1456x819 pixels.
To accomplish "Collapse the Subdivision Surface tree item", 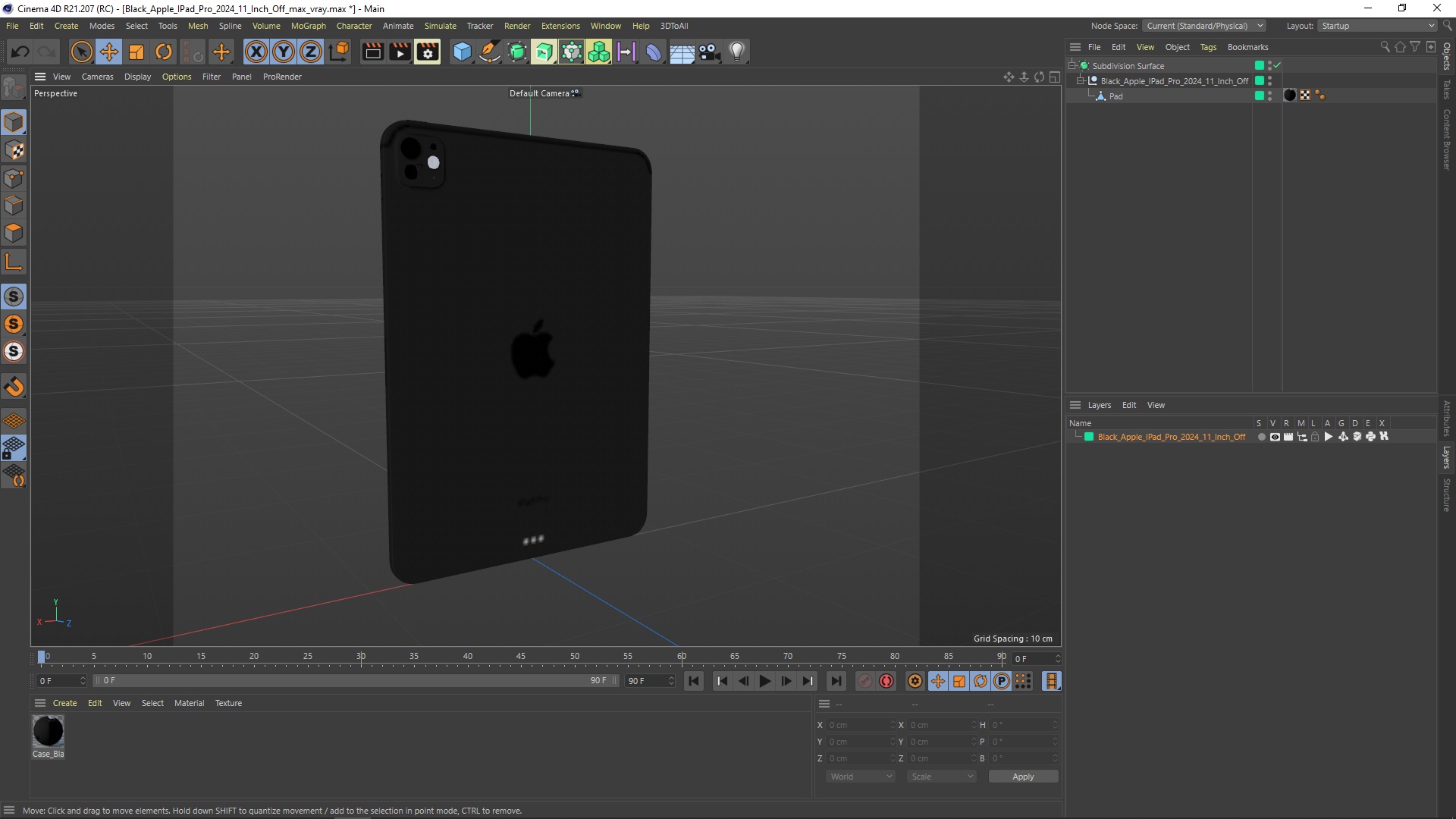I will click(x=1072, y=65).
